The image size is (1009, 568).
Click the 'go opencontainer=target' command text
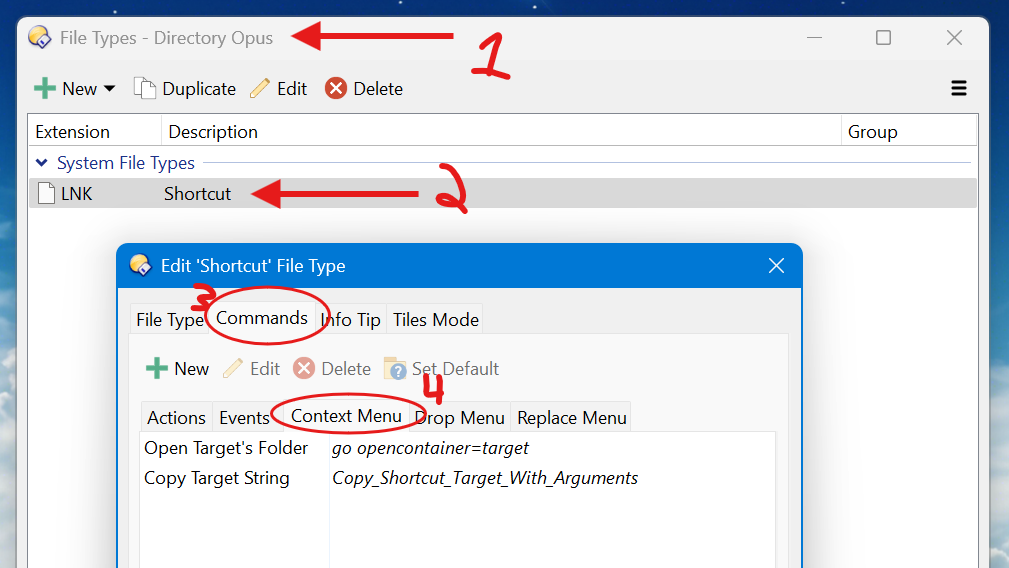click(x=430, y=448)
